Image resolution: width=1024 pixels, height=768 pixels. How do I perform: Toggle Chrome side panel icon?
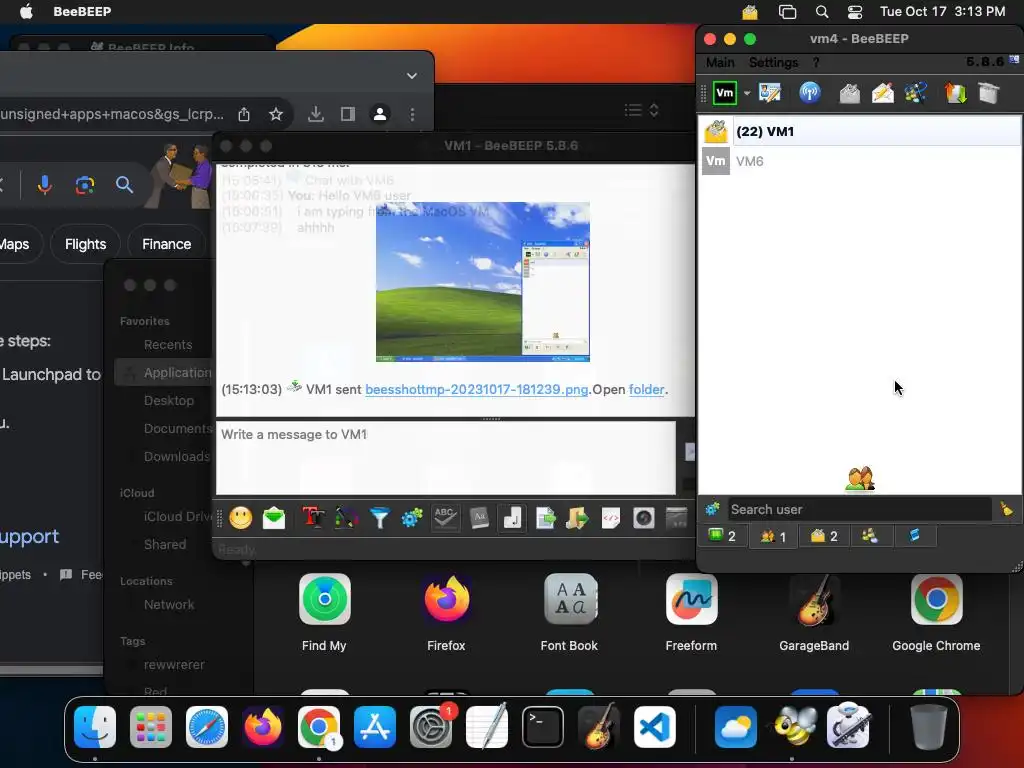(x=347, y=114)
